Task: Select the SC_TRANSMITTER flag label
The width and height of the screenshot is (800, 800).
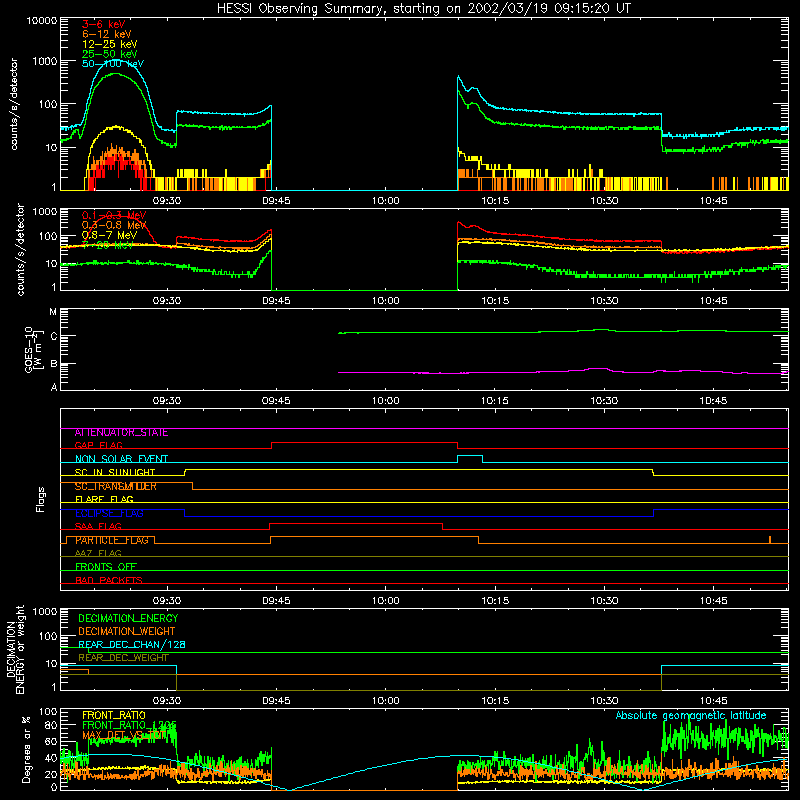Action: pyautogui.click(x=116, y=486)
